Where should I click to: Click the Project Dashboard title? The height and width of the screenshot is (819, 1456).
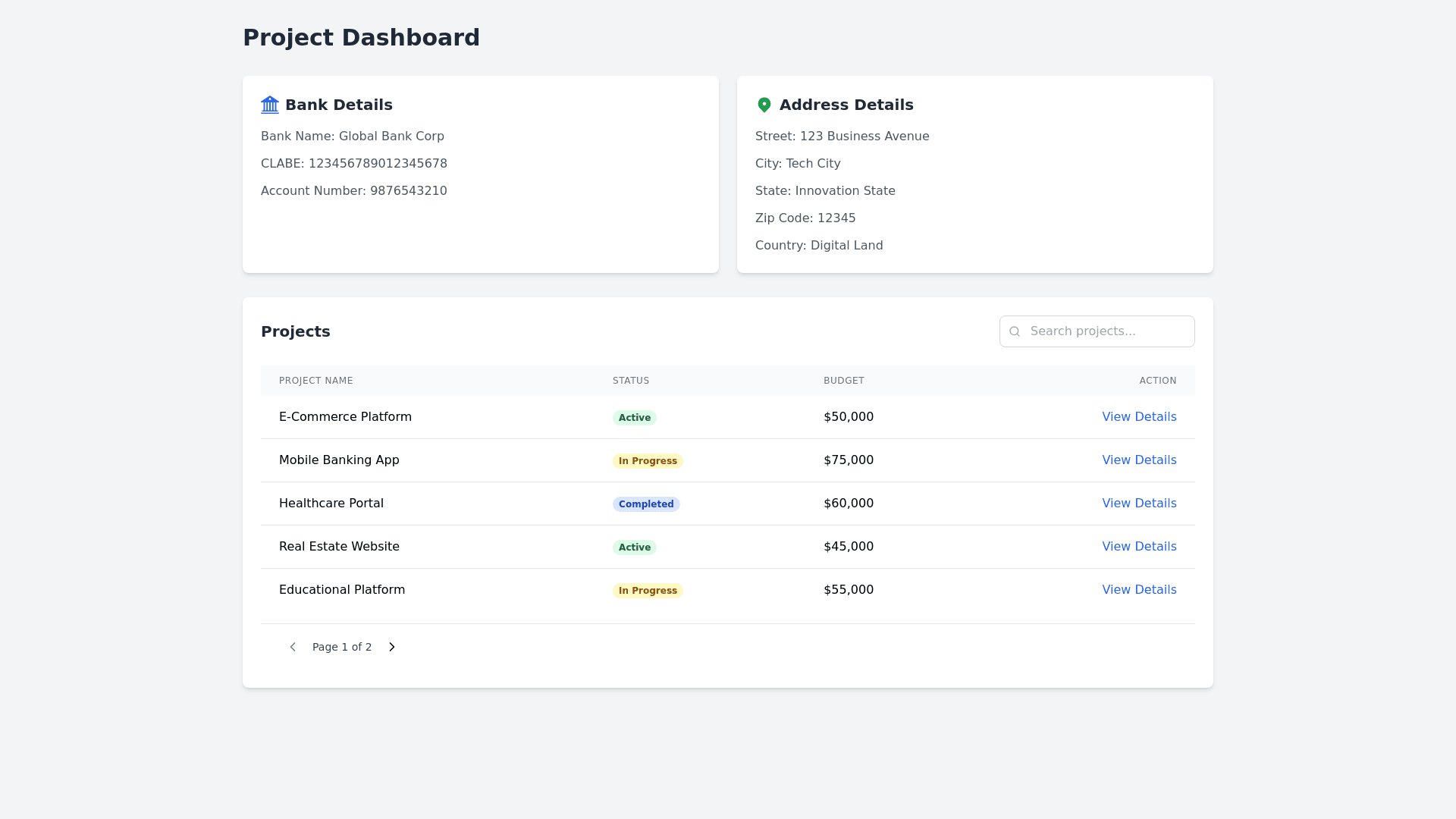[x=361, y=37]
